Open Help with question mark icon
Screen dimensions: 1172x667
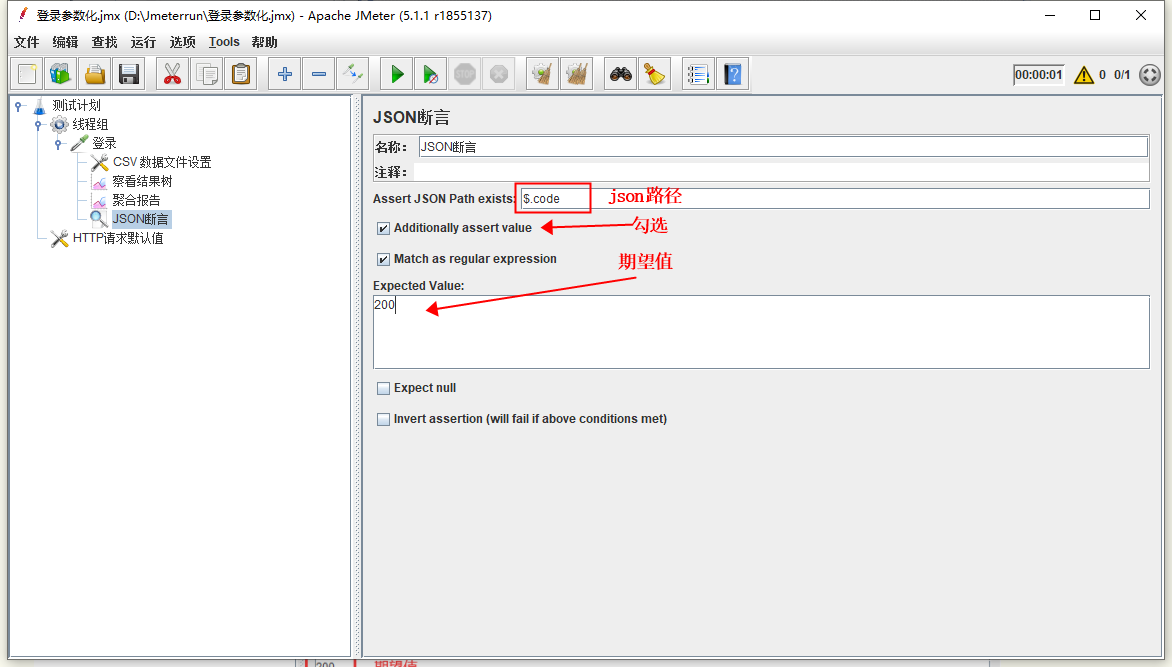pos(732,74)
